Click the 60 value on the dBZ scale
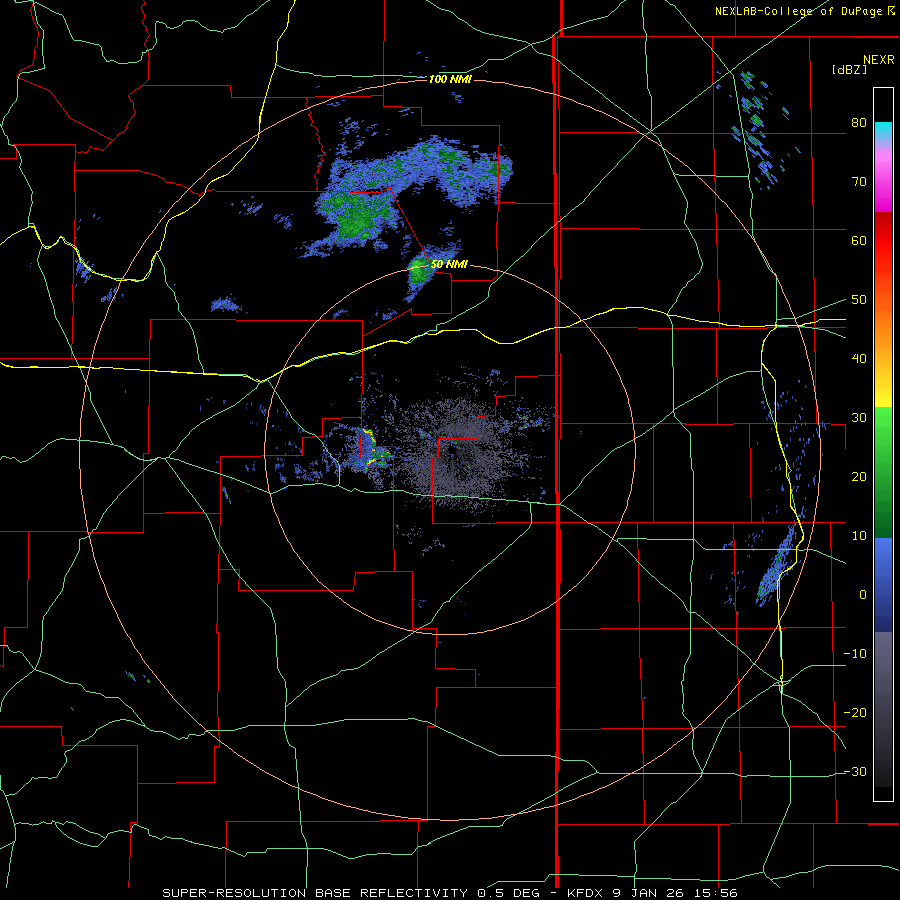The image size is (900, 900). pyautogui.click(x=859, y=240)
